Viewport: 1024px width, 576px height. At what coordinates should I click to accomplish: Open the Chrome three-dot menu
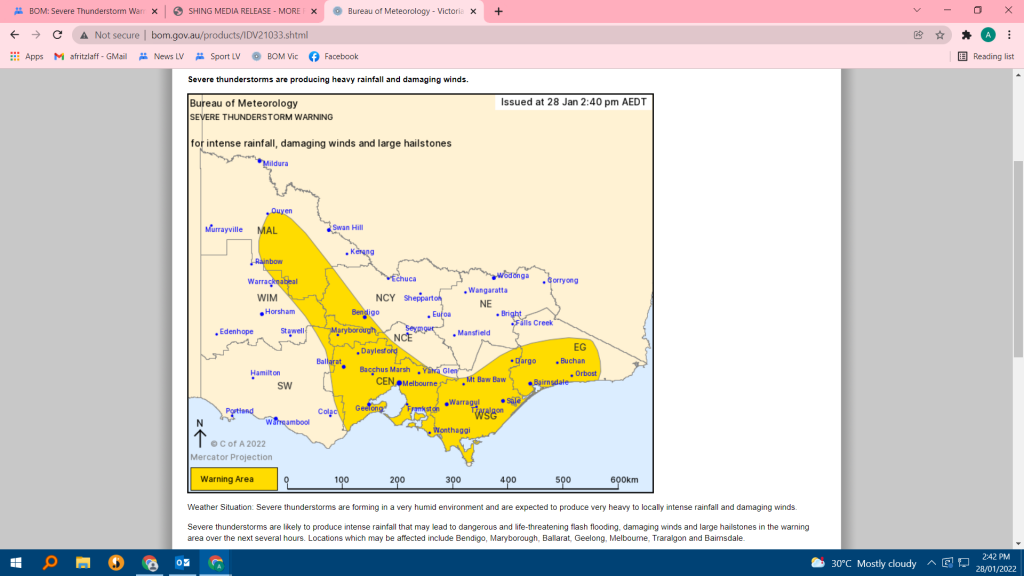tap(1010, 35)
